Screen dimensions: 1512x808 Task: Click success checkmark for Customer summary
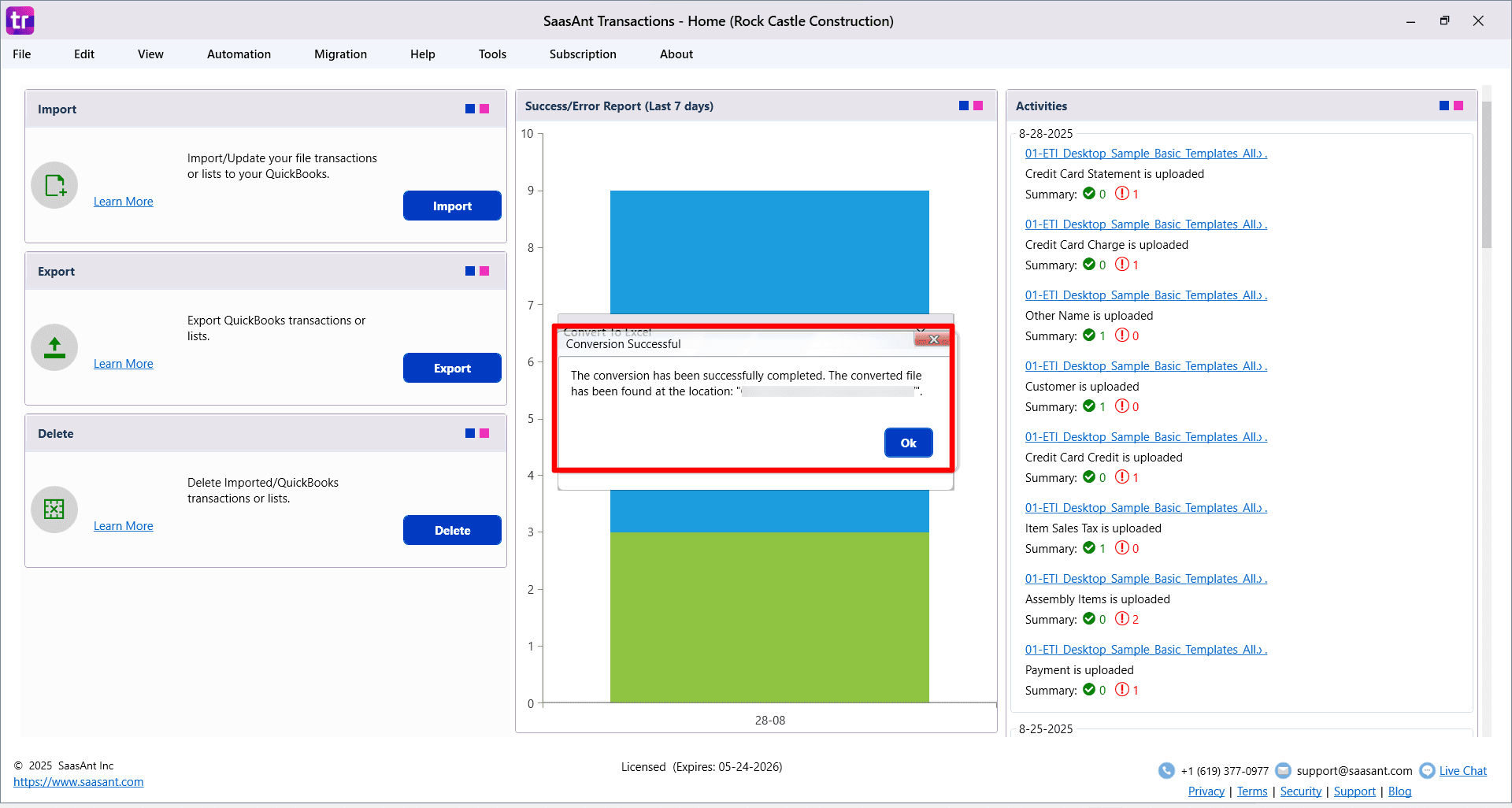click(1089, 406)
